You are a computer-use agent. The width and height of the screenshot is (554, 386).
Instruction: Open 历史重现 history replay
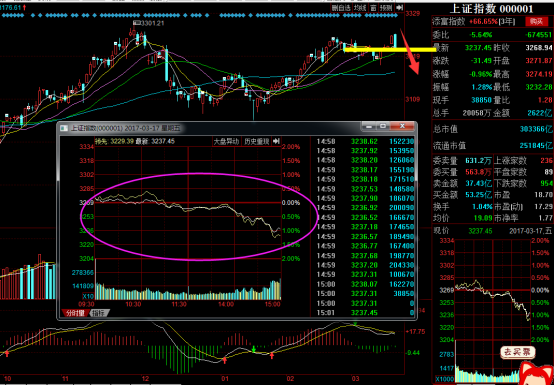(x=257, y=141)
